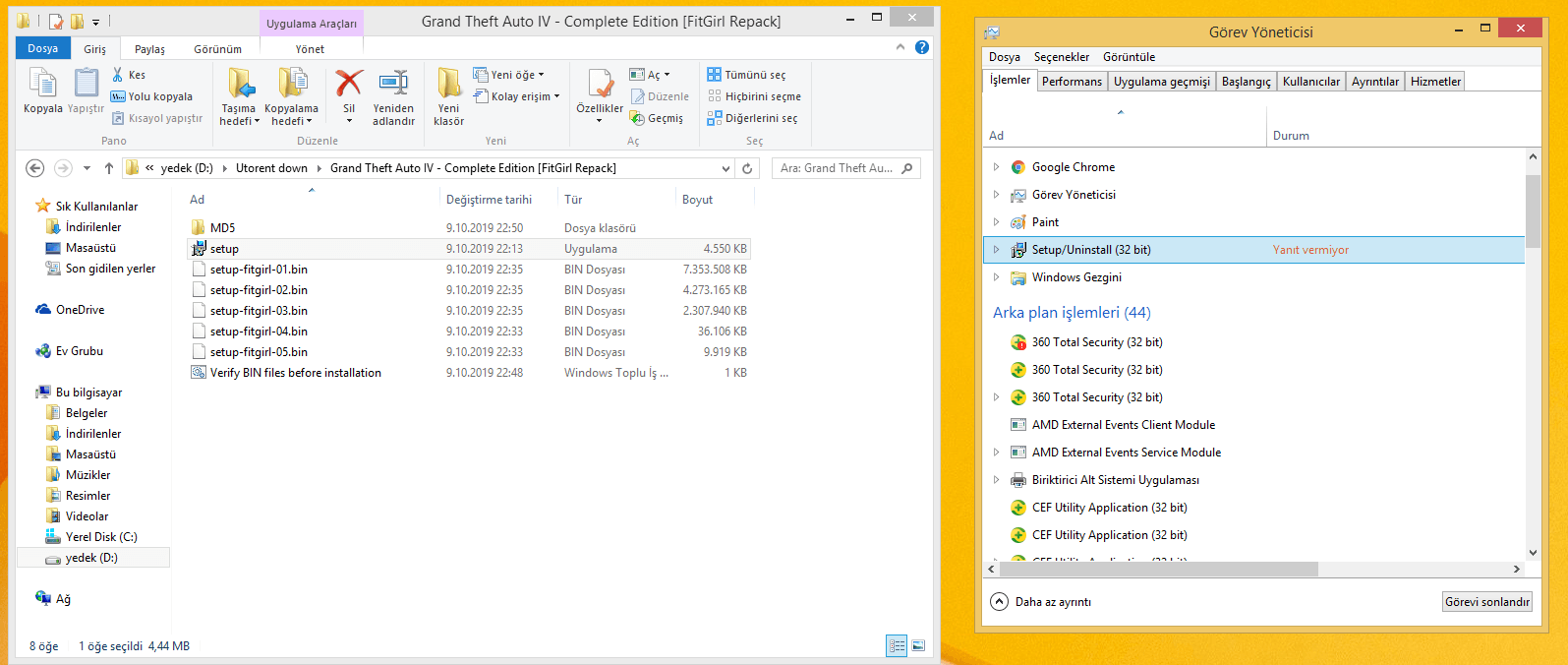Click the Geçmiş history icon

(x=637, y=118)
